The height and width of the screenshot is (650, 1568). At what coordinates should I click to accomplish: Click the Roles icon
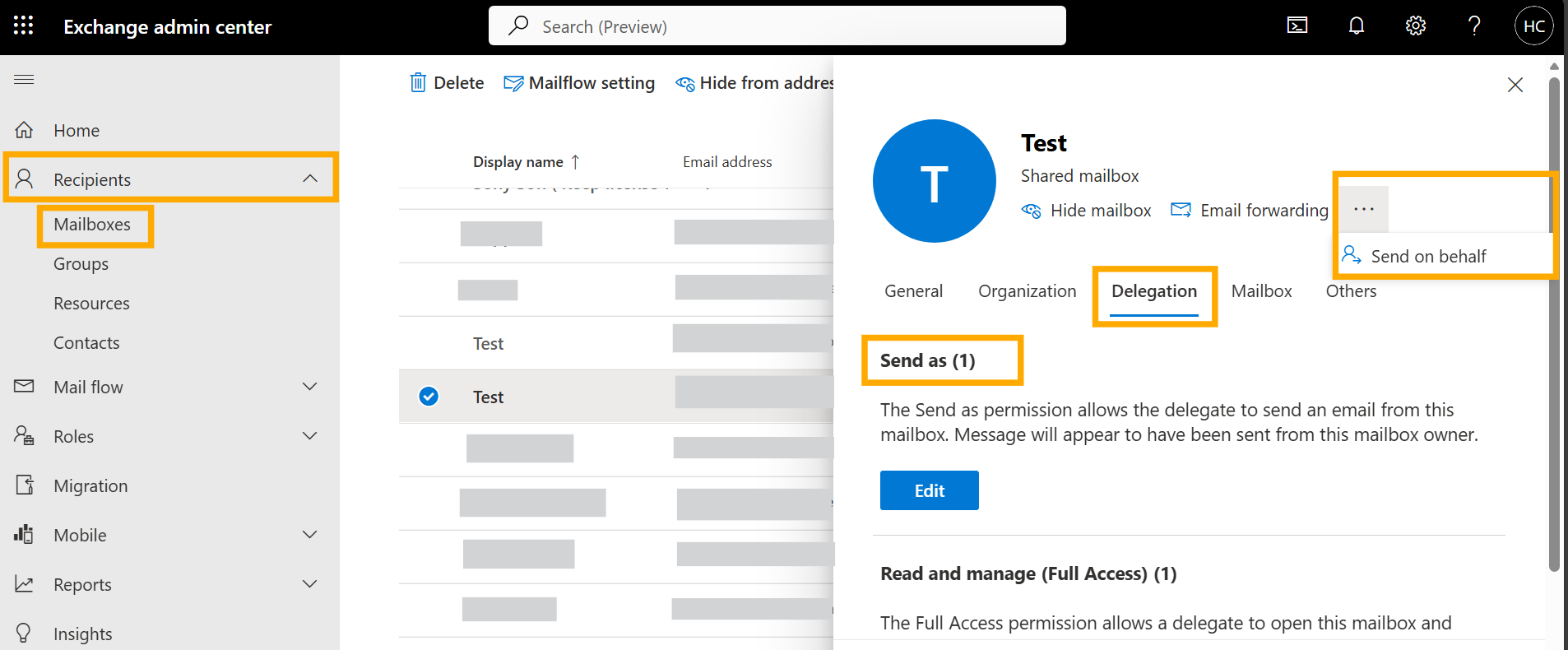[24, 435]
